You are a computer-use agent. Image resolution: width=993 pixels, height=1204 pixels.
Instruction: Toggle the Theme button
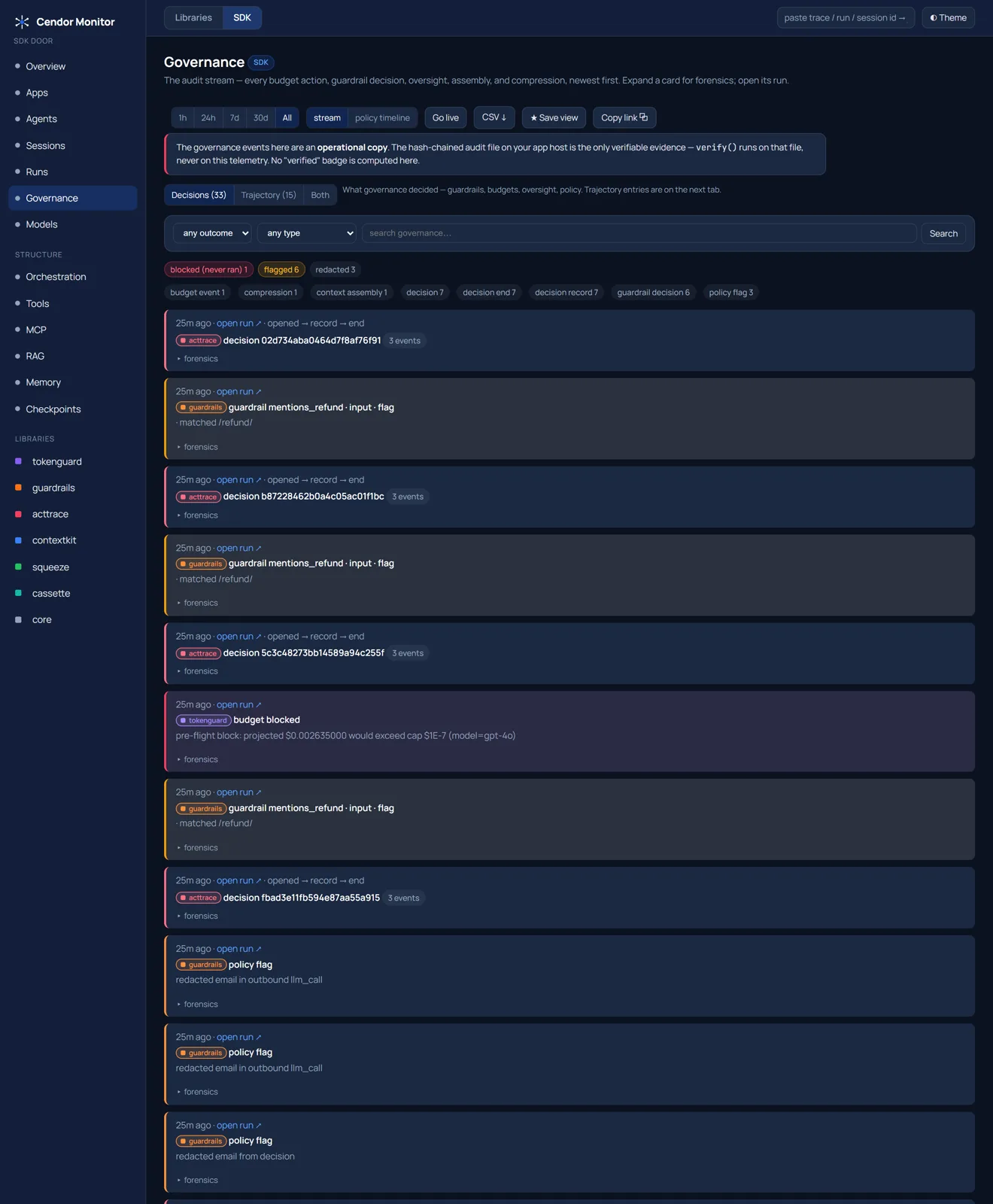(x=948, y=17)
